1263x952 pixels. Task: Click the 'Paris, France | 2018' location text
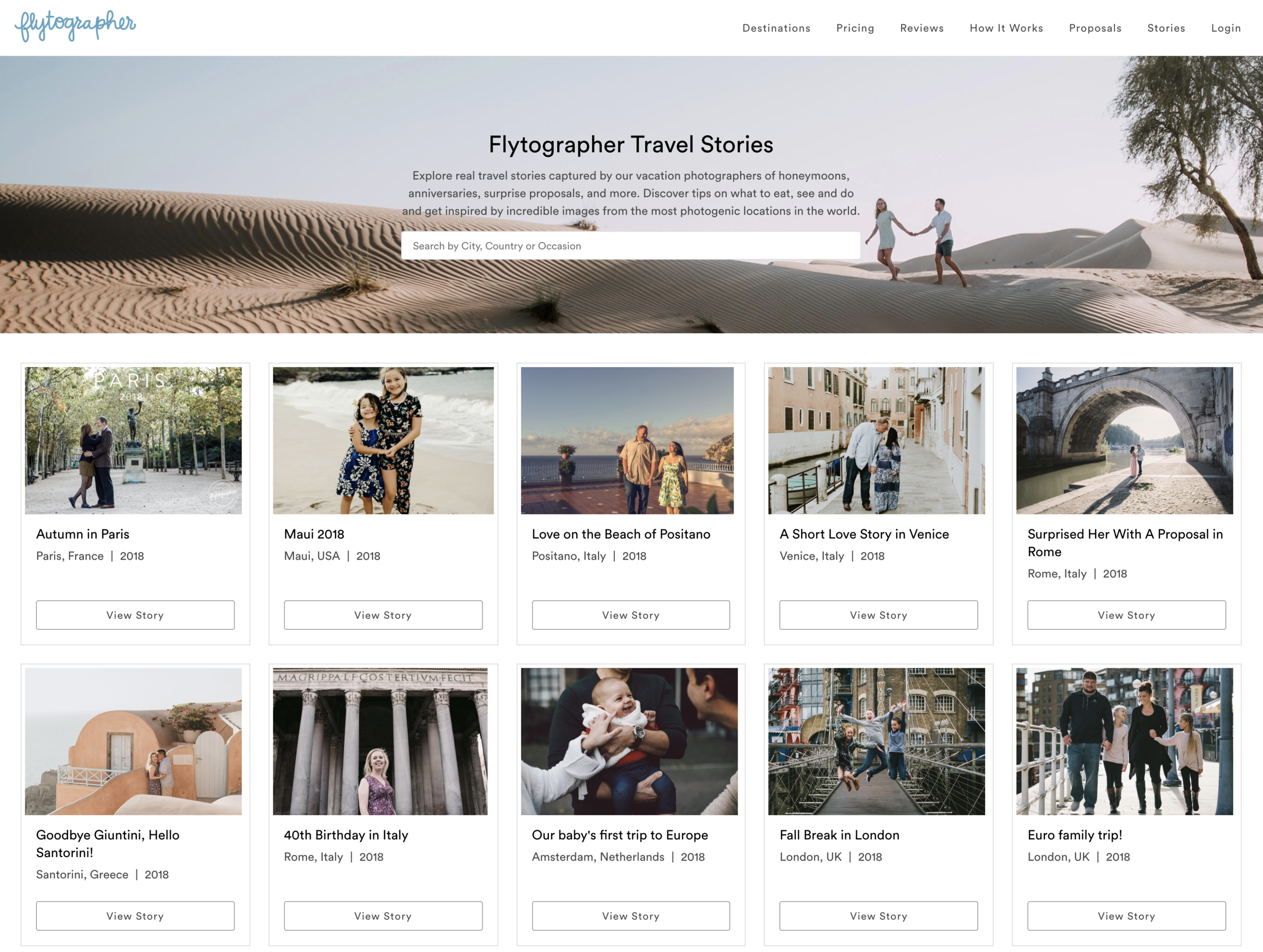(90, 556)
